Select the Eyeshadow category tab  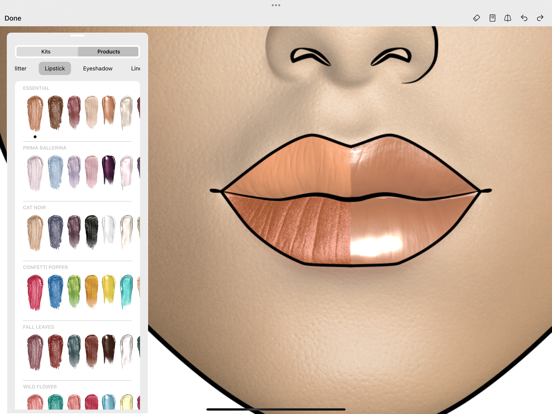pyautogui.click(x=98, y=68)
